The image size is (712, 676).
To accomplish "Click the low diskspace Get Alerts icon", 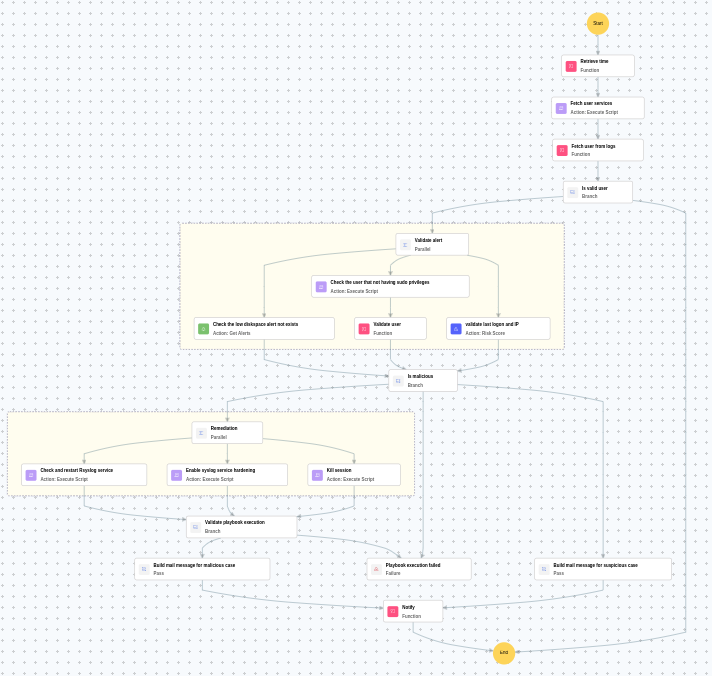I will pyautogui.click(x=203, y=329).
